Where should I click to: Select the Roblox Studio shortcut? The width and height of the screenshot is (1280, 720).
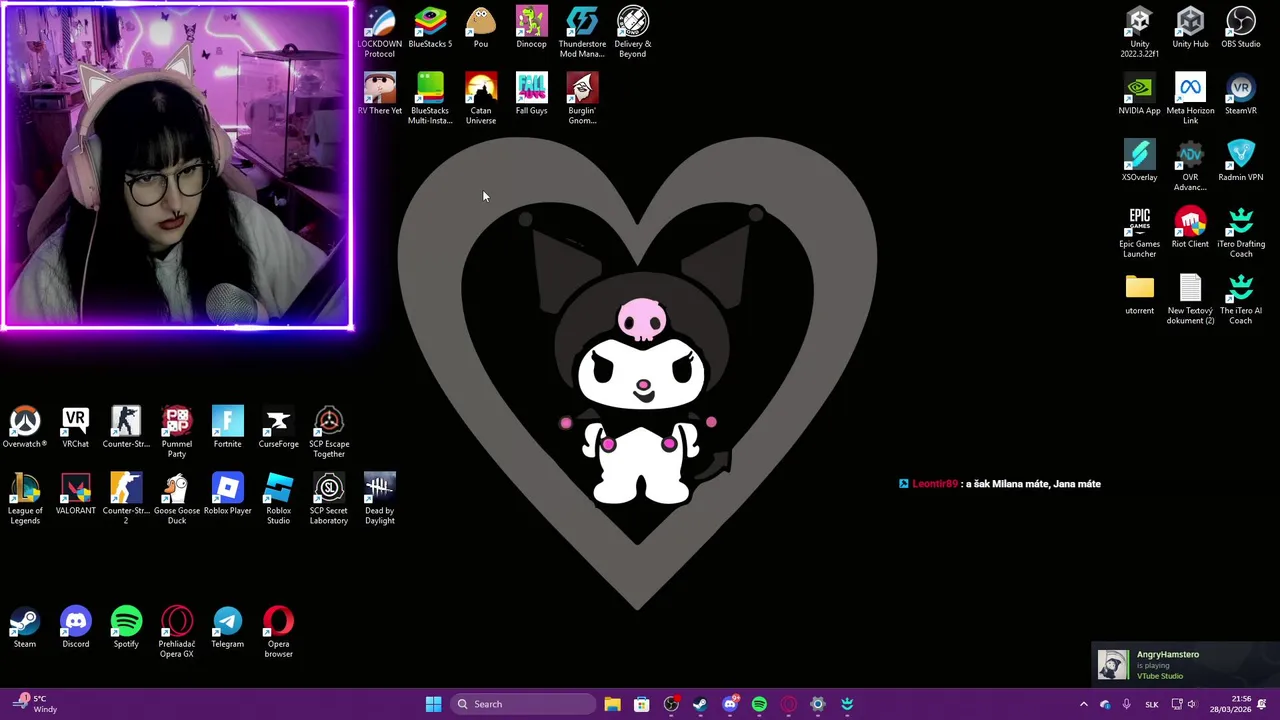278,499
